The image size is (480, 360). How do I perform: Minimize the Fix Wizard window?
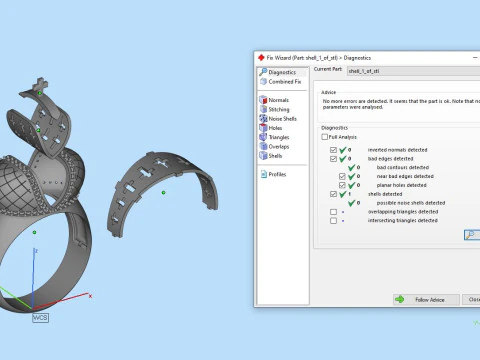click(475, 58)
